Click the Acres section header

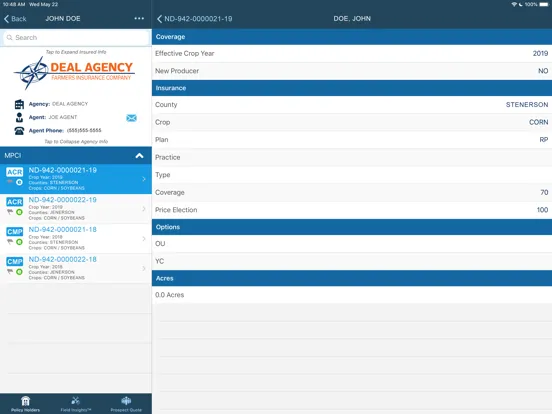point(352,278)
